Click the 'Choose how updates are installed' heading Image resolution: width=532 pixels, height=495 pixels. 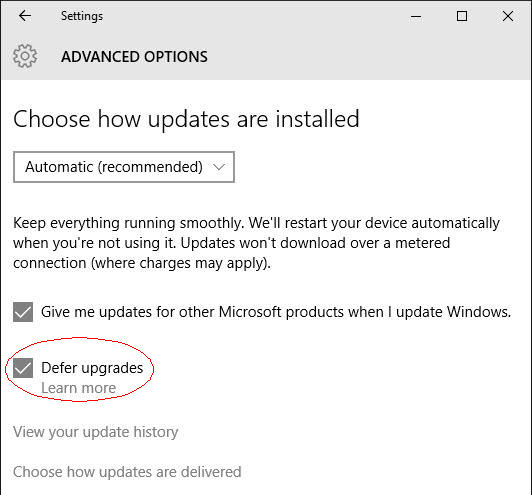coord(186,119)
